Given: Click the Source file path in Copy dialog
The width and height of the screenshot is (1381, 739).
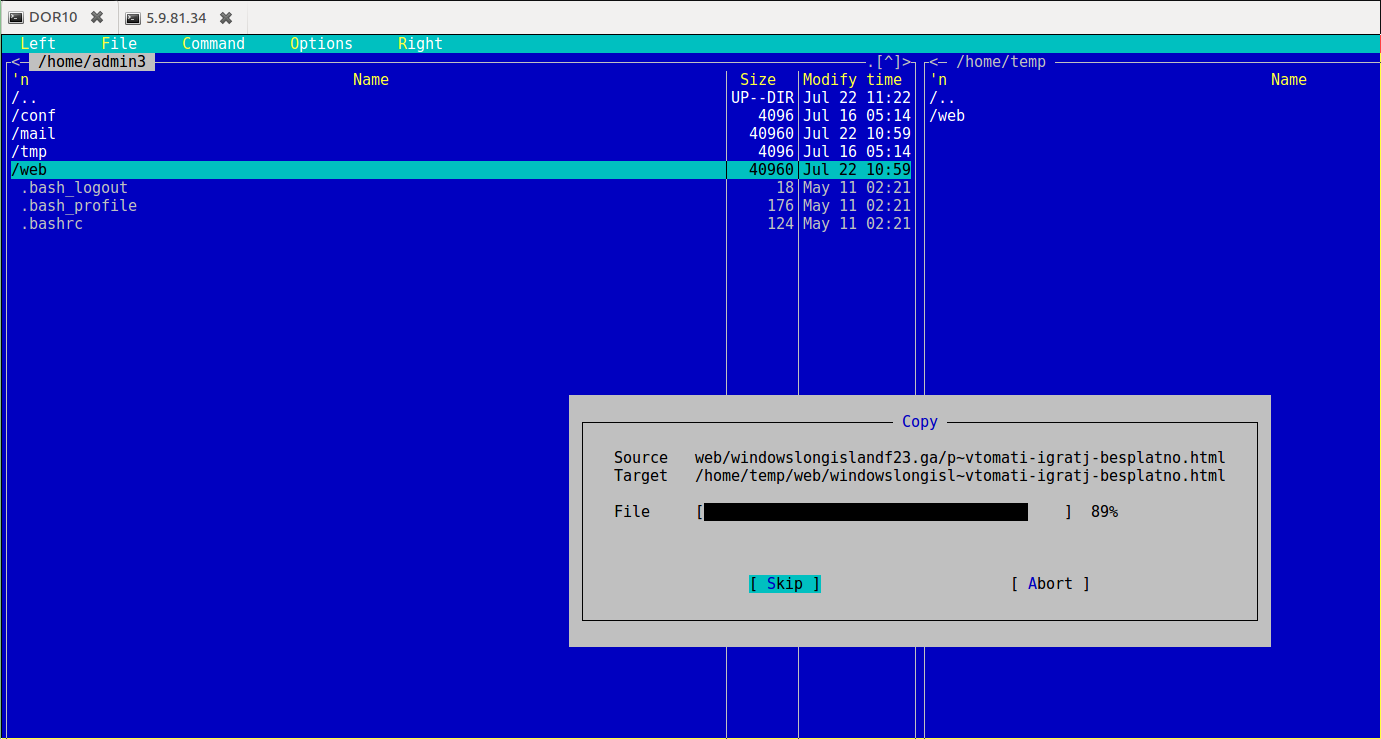Looking at the screenshot, I should (960, 458).
